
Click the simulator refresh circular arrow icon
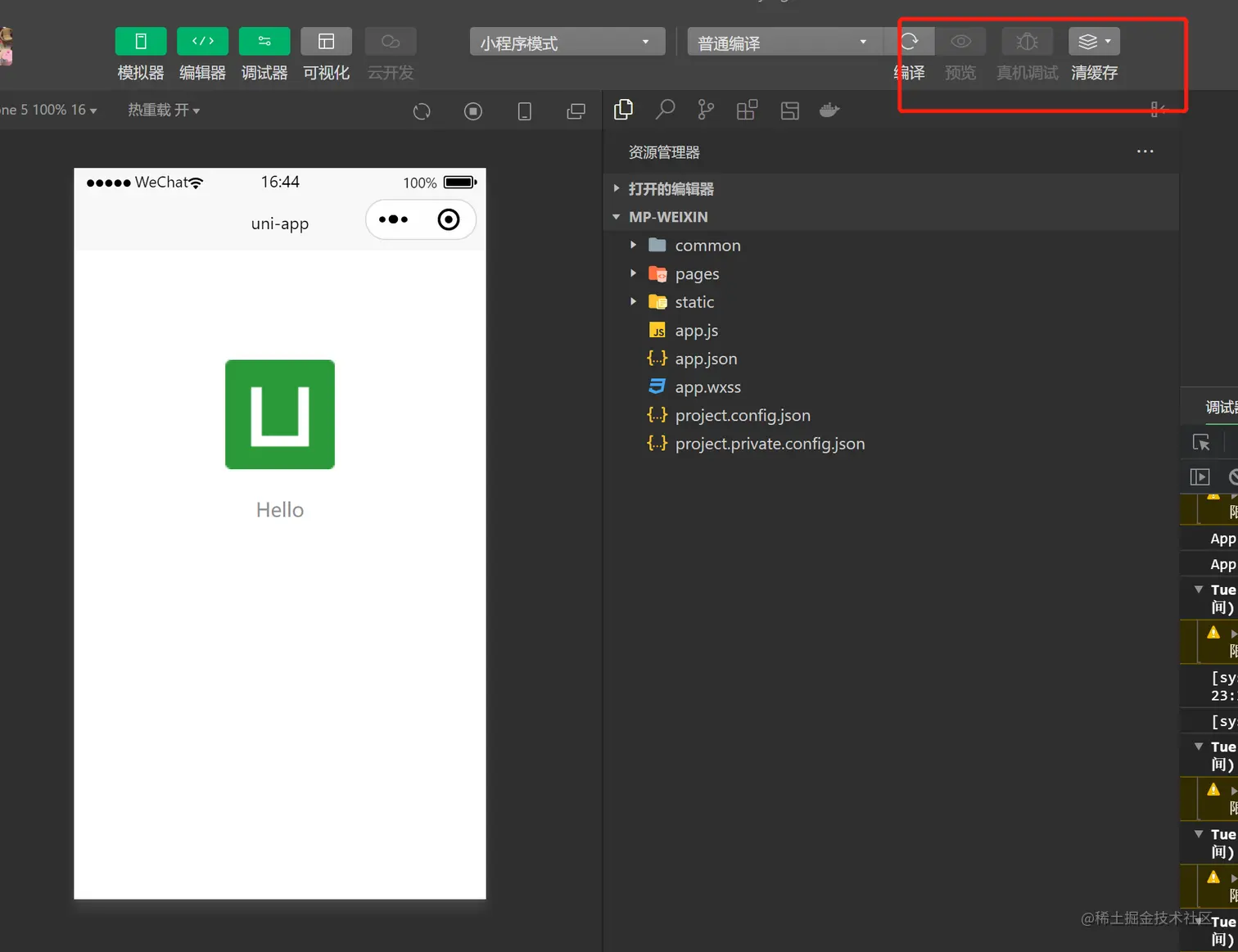(x=422, y=111)
